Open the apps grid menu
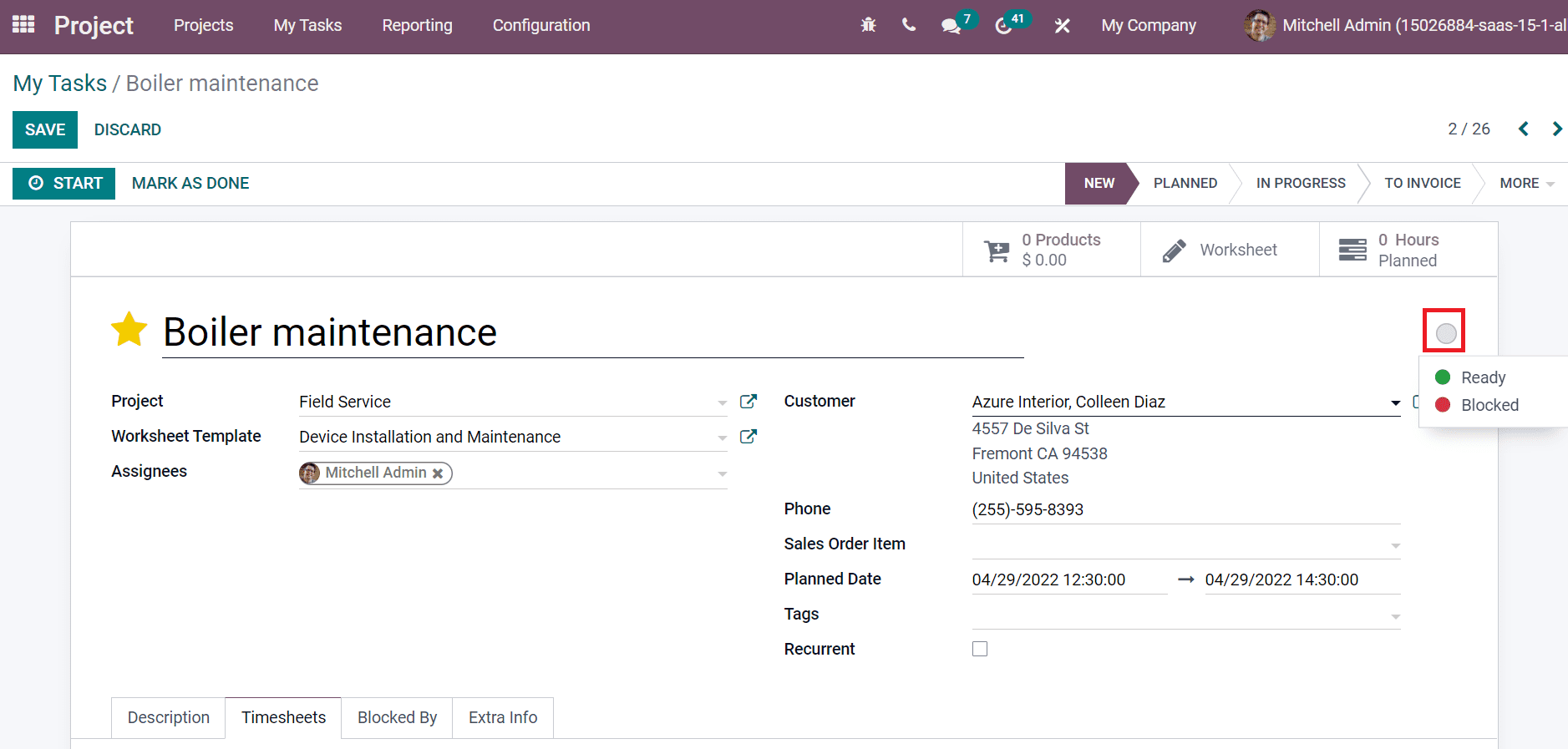 click(23, 25)
